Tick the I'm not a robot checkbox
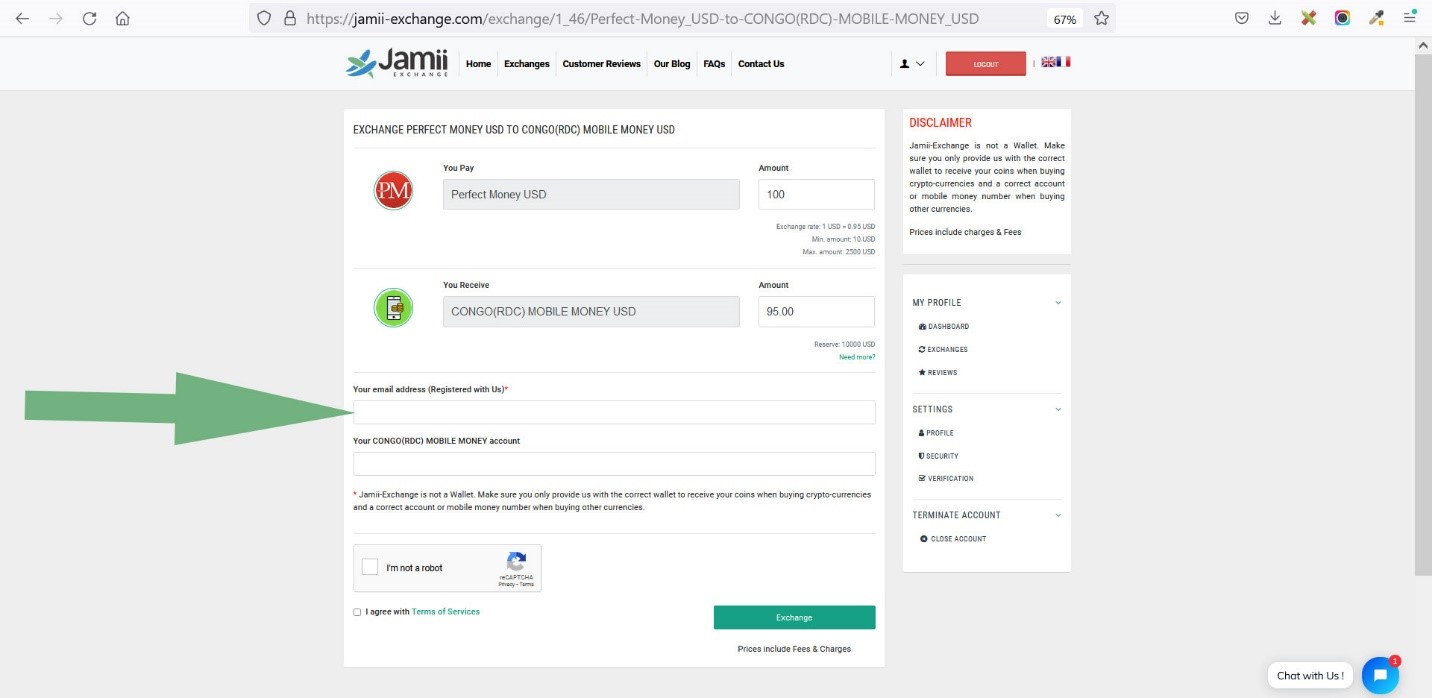This screenshot has height=698, width=1432. pos(370,567)
